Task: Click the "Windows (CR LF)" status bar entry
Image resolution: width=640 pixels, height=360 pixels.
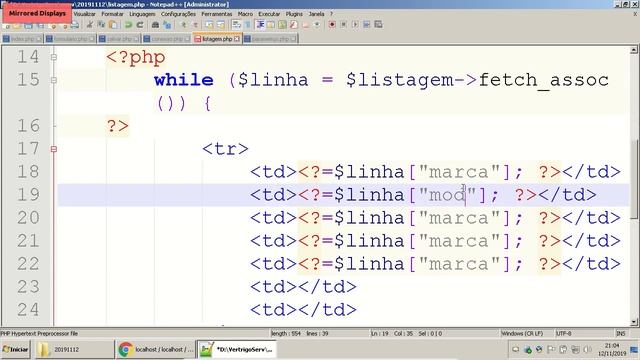Action: pos(522,333)
